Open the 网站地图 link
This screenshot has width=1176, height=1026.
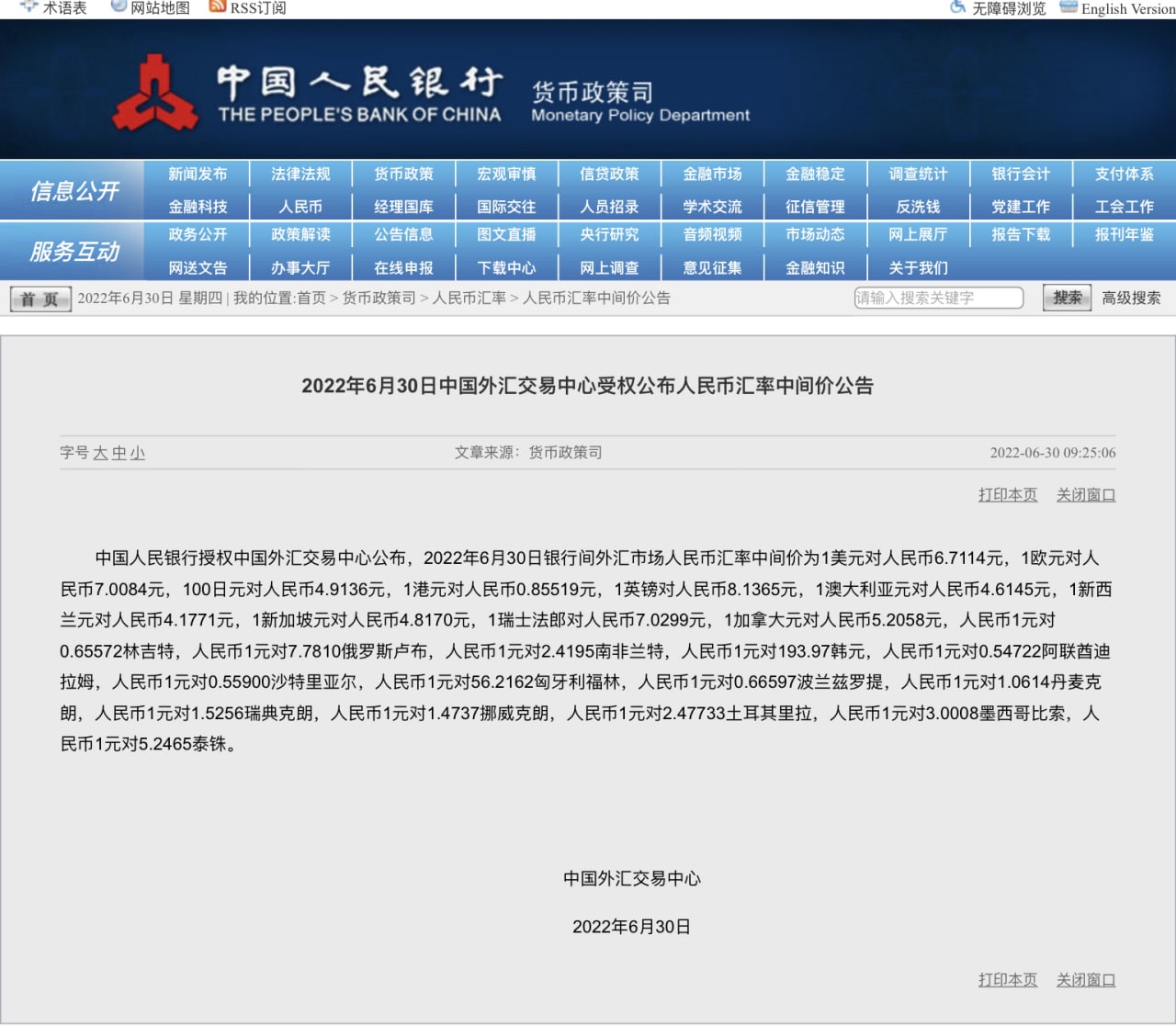[160, 7]
